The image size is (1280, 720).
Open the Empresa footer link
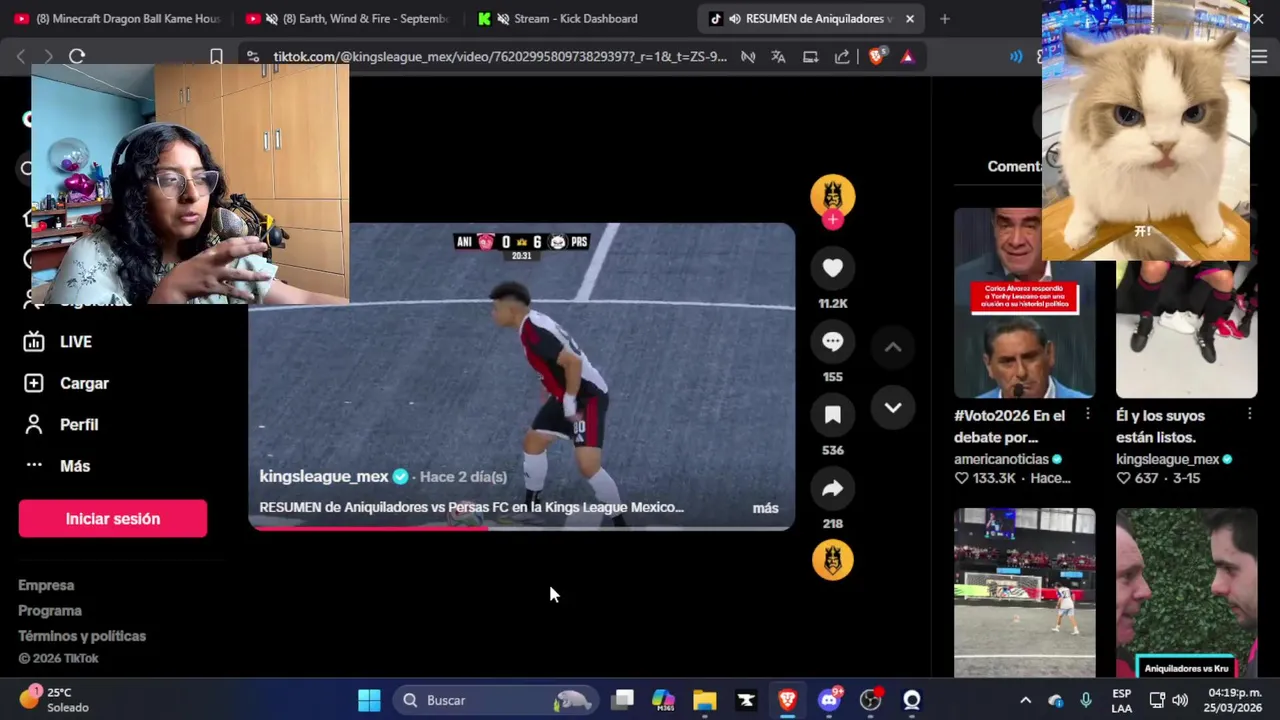tap(46, 585)
